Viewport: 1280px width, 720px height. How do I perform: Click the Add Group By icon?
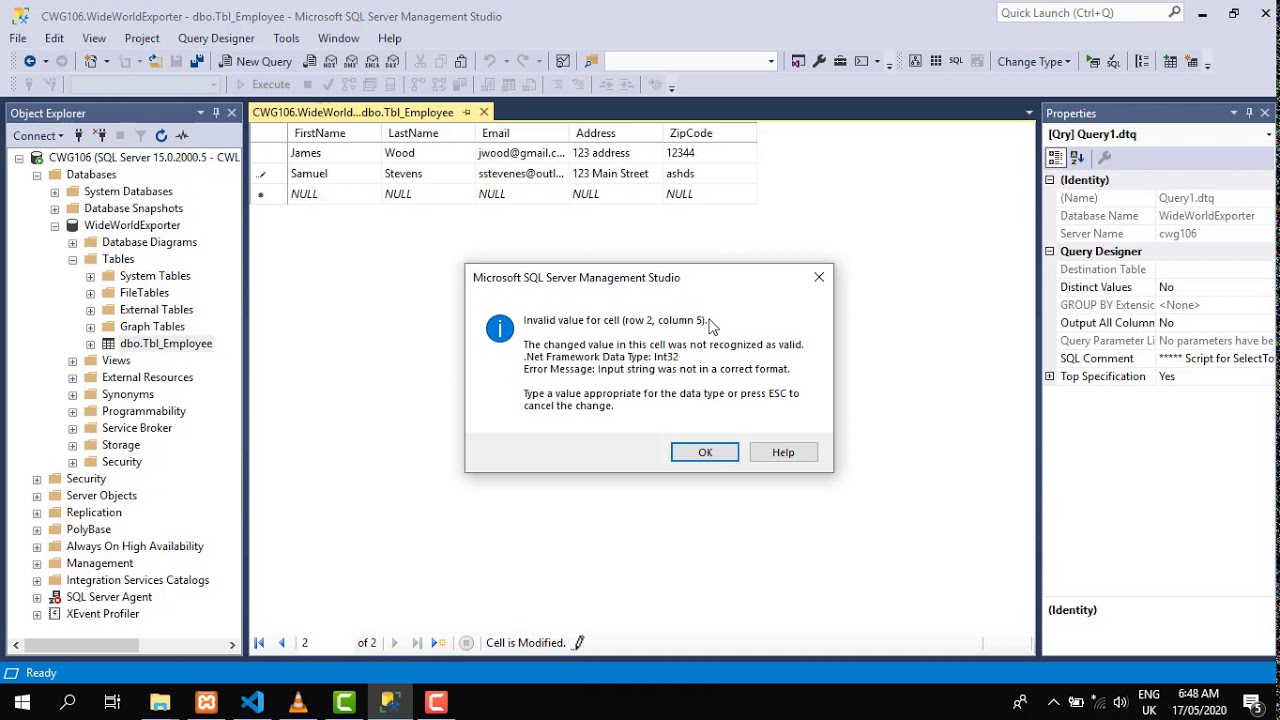(1142, 61)
